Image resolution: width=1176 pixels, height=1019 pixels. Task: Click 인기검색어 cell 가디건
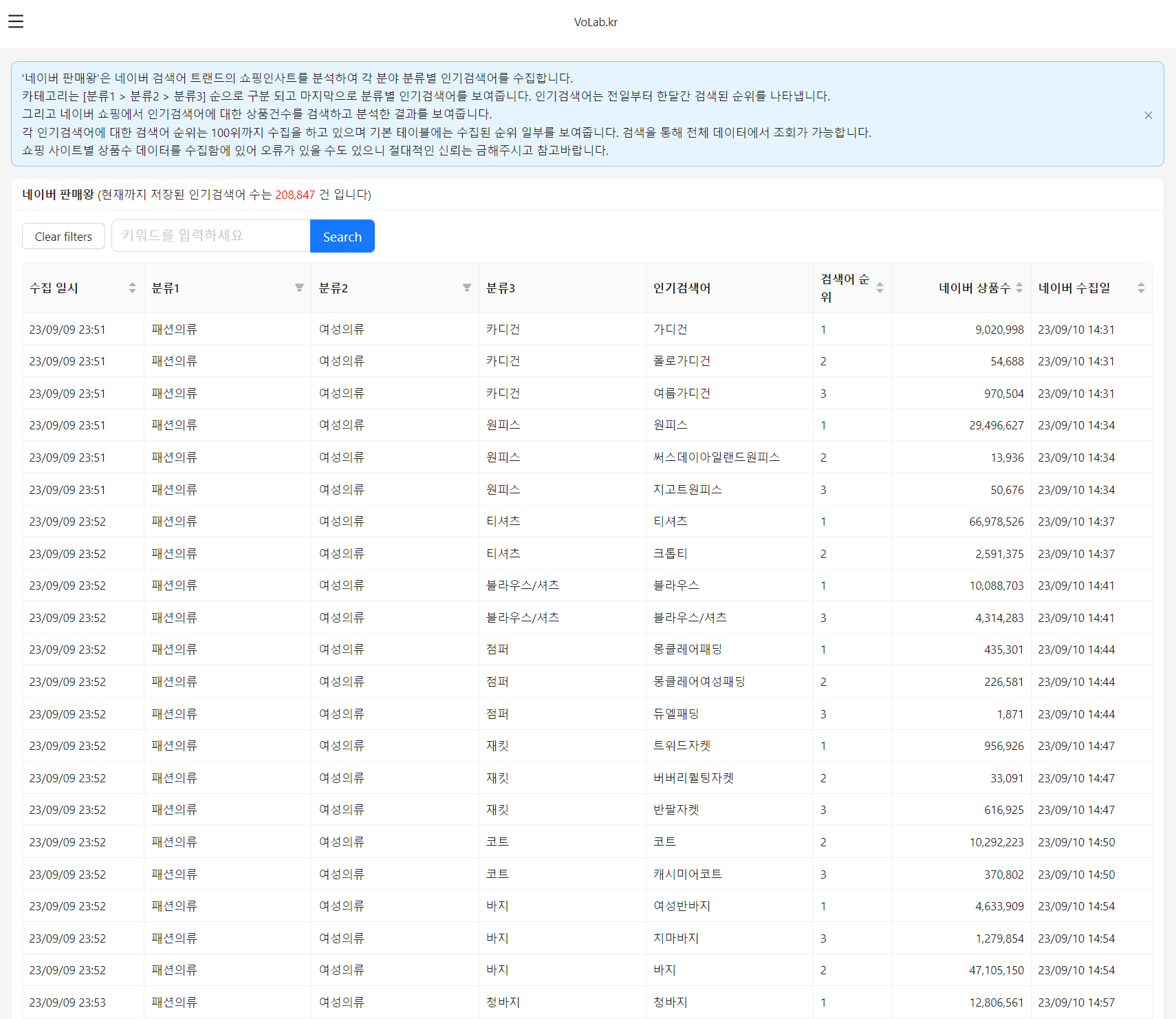click(x=671, y=330)
